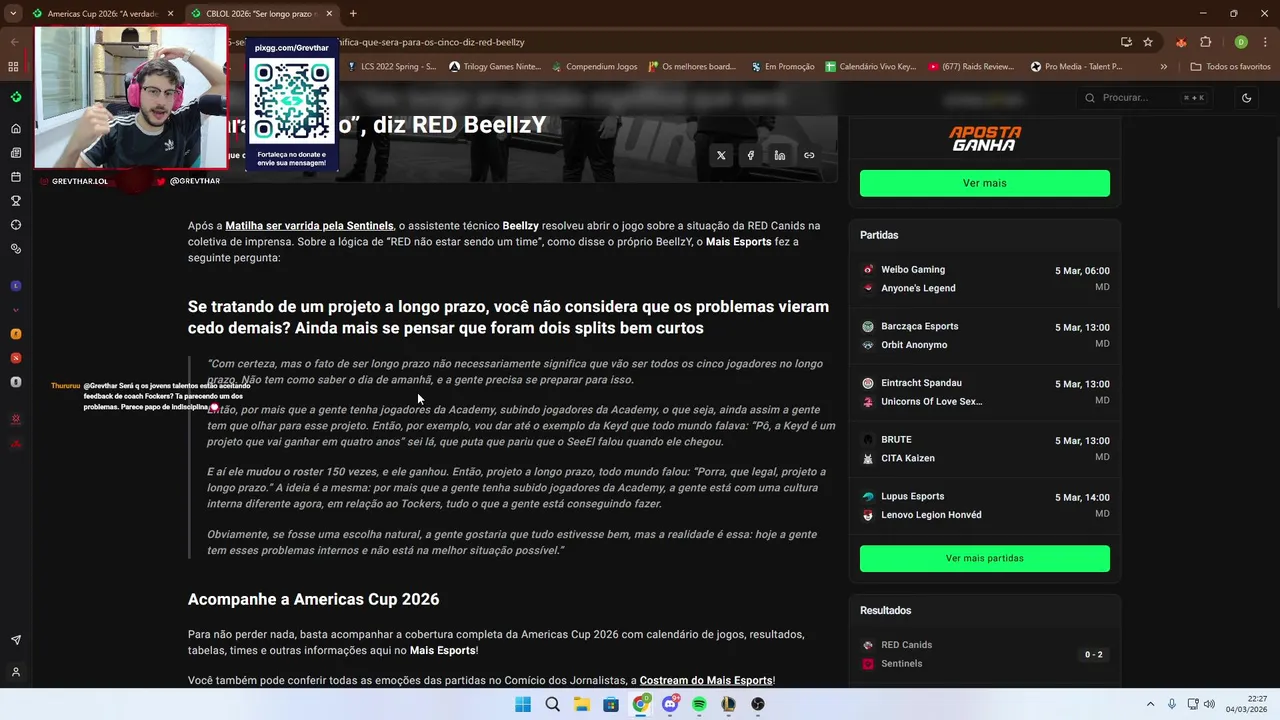This screenshot has height=720, width=1280.
Task: Open Lupus Esports vs Lenovo Legion match
Action: tap(985, 505)
